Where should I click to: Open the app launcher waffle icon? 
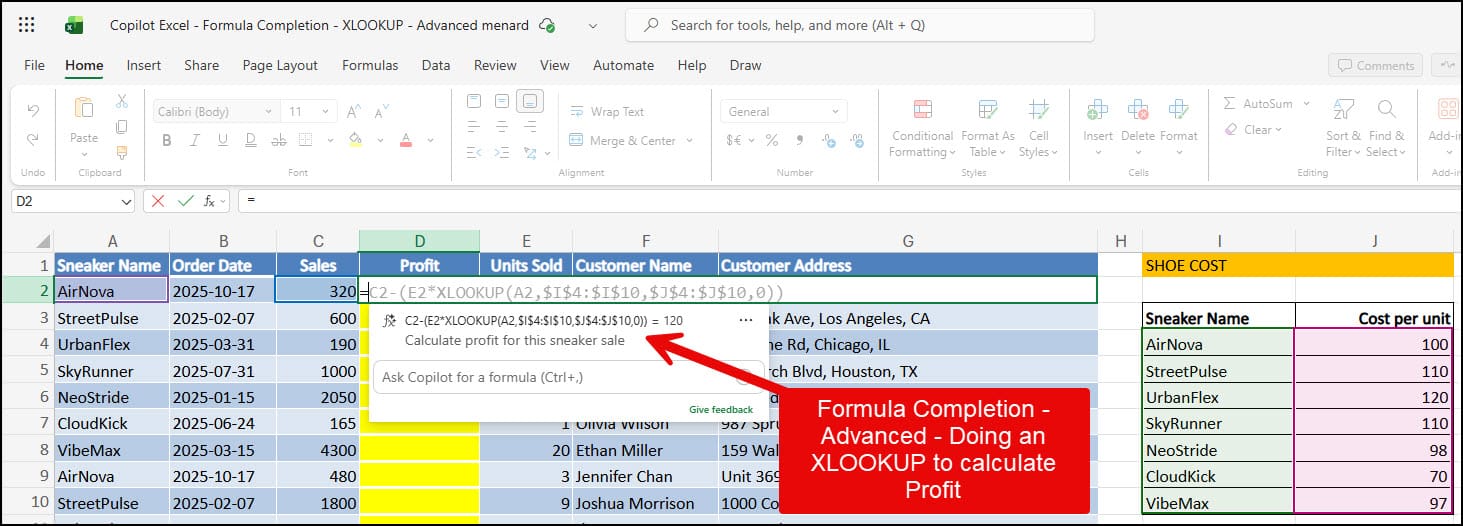[x=27, y=25]
